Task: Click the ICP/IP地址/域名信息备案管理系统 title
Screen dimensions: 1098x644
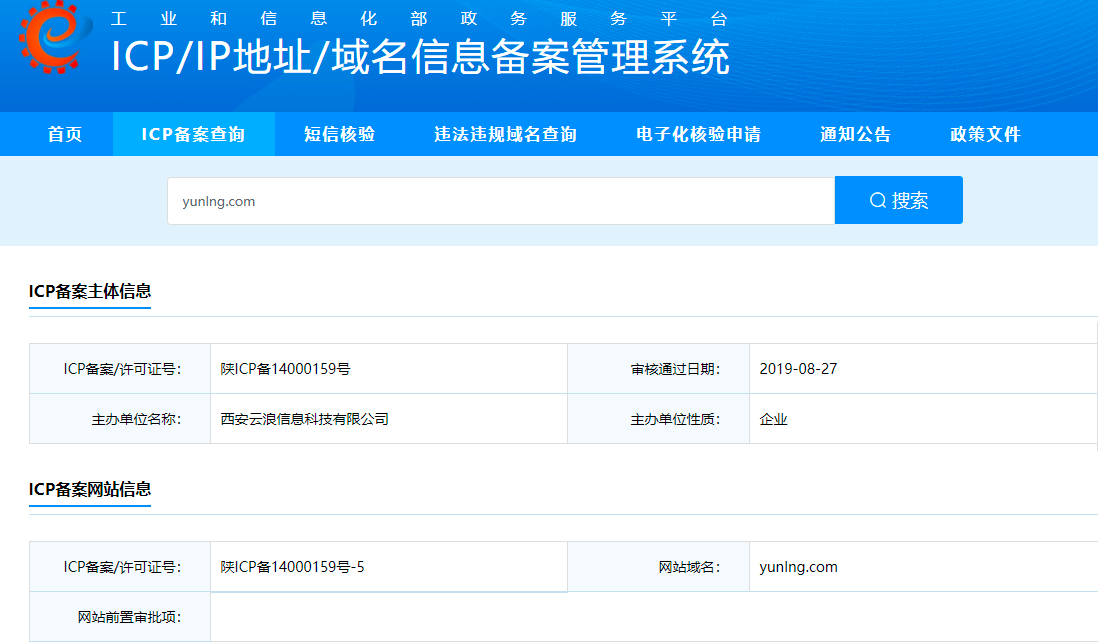Action: pos(420,58)
